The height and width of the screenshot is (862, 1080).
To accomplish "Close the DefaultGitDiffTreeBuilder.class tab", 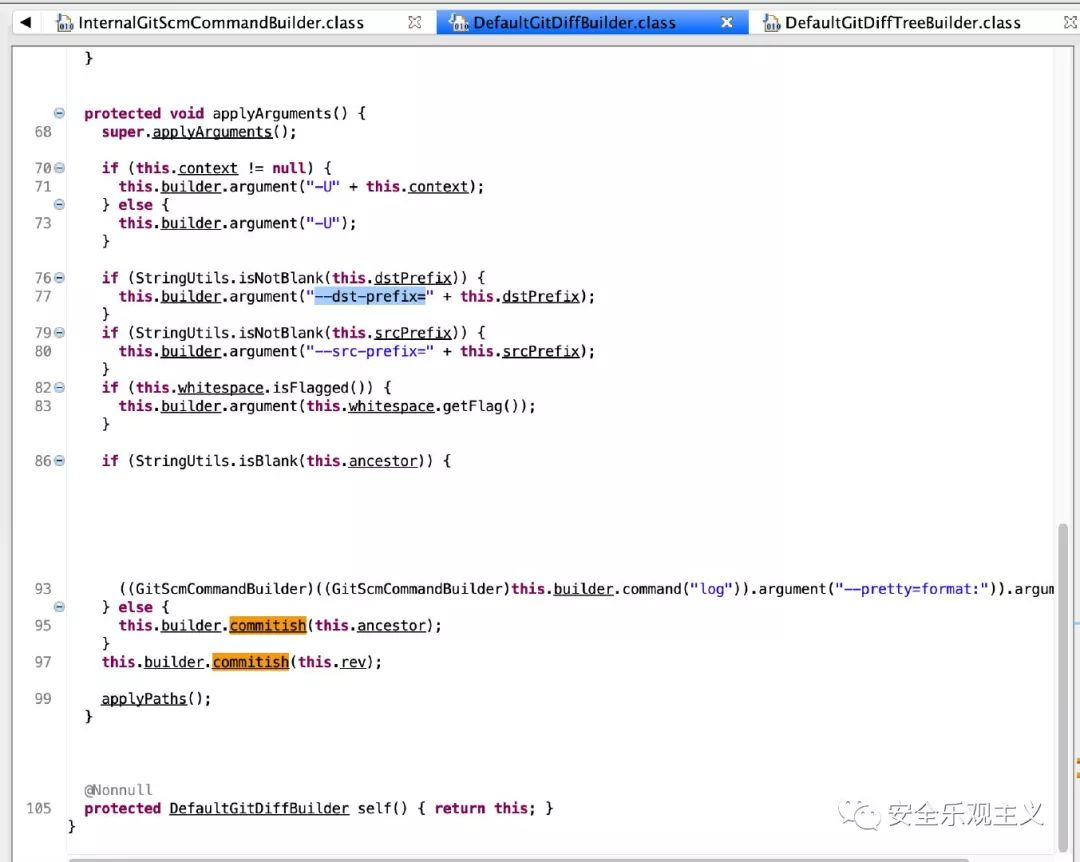I will click(1070, 23).
